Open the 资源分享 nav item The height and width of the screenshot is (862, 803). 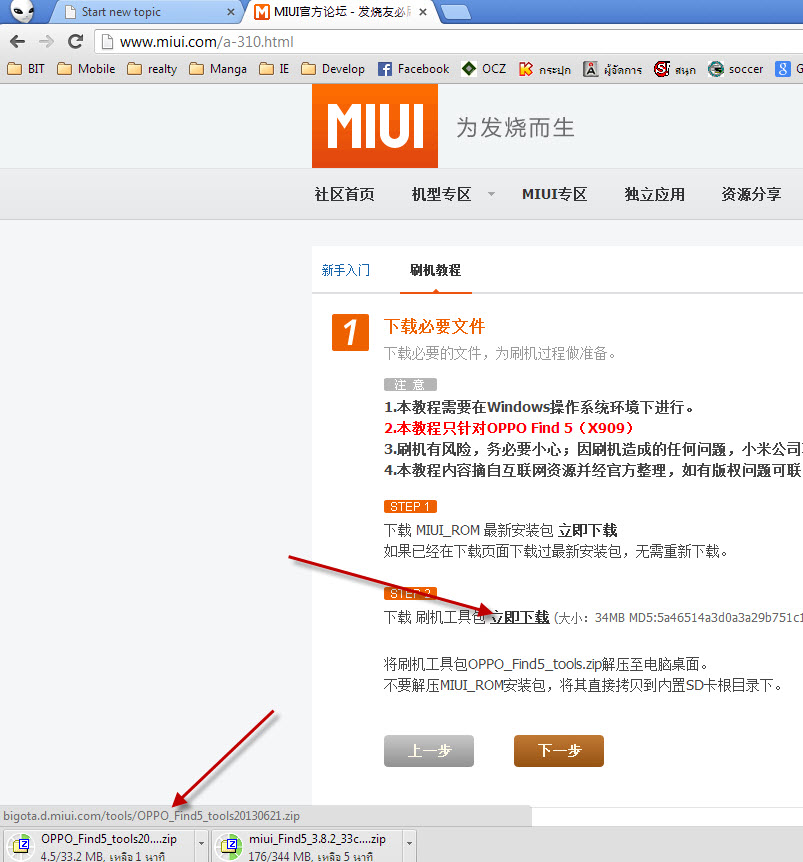pos(751,194)
